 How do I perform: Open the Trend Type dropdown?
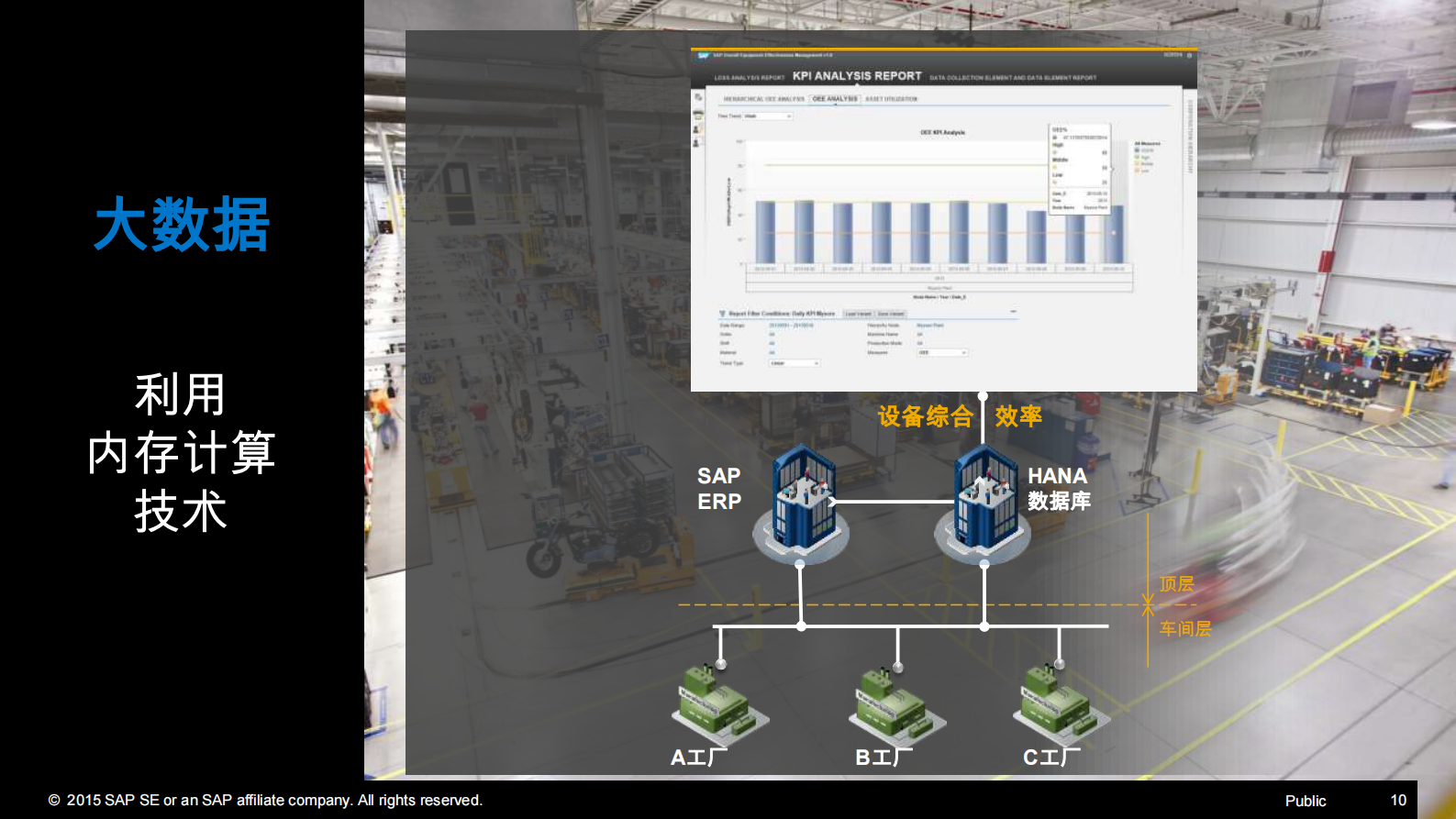794,363
